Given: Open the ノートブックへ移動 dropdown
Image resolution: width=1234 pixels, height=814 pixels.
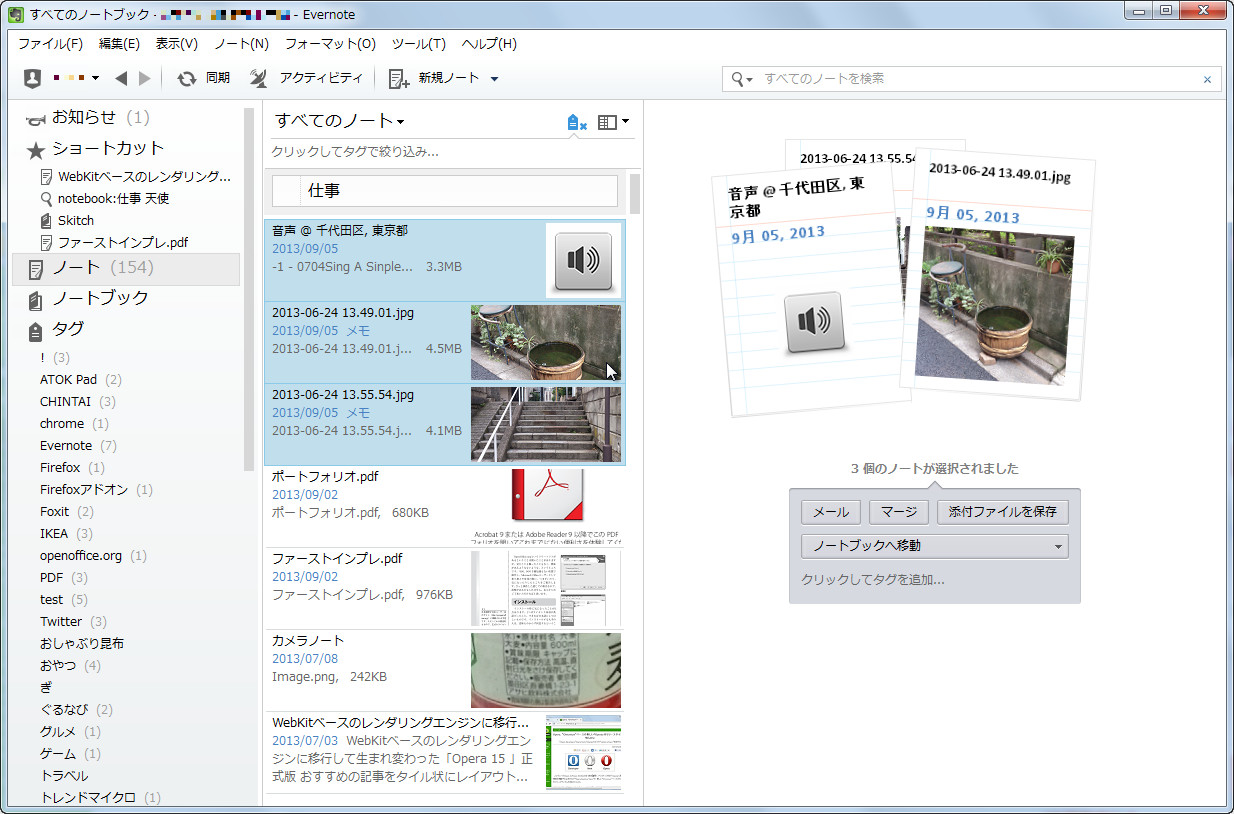Looking at the screenshot, I should click(934, 545).
